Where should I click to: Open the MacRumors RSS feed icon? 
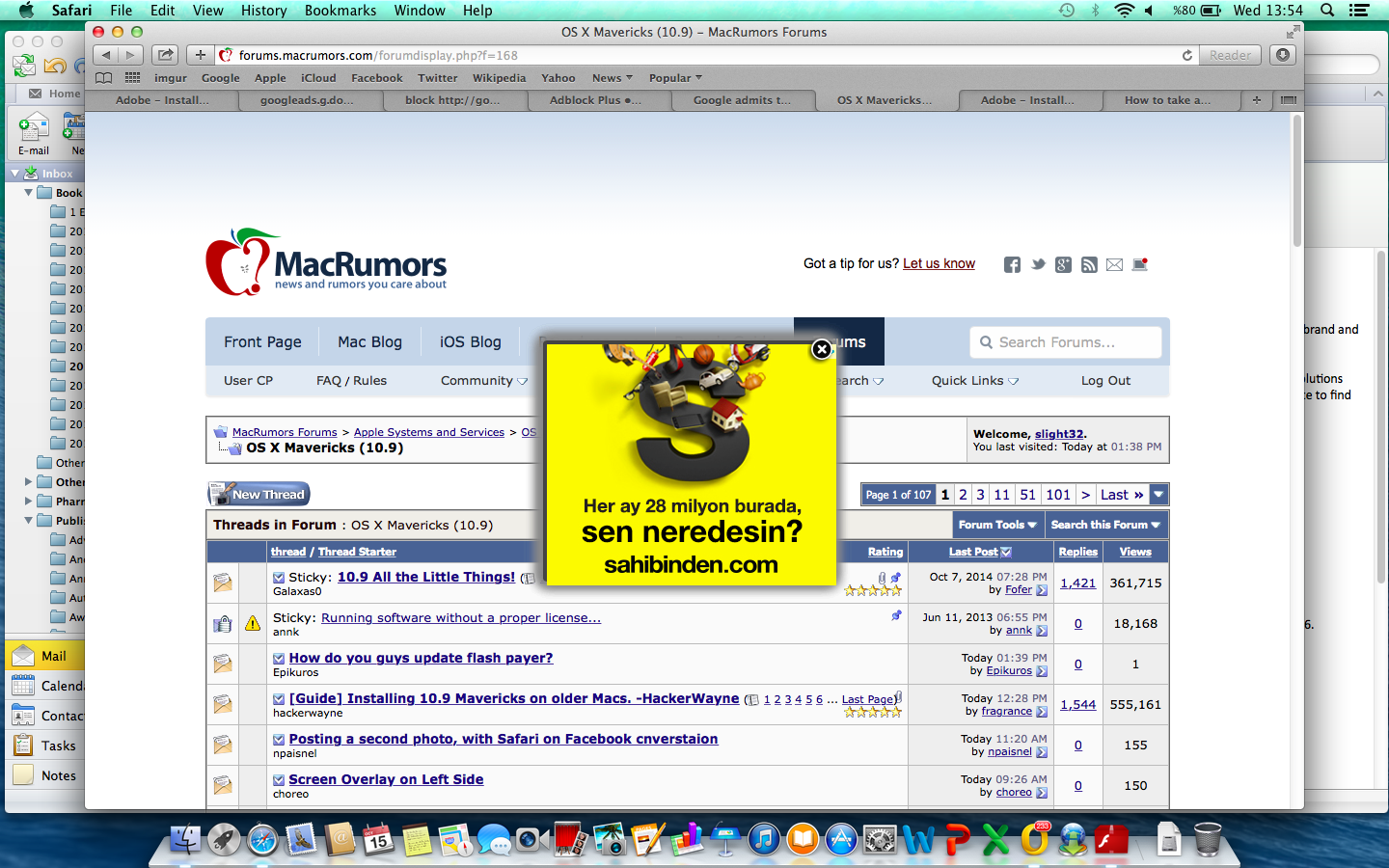point(1089,264)
